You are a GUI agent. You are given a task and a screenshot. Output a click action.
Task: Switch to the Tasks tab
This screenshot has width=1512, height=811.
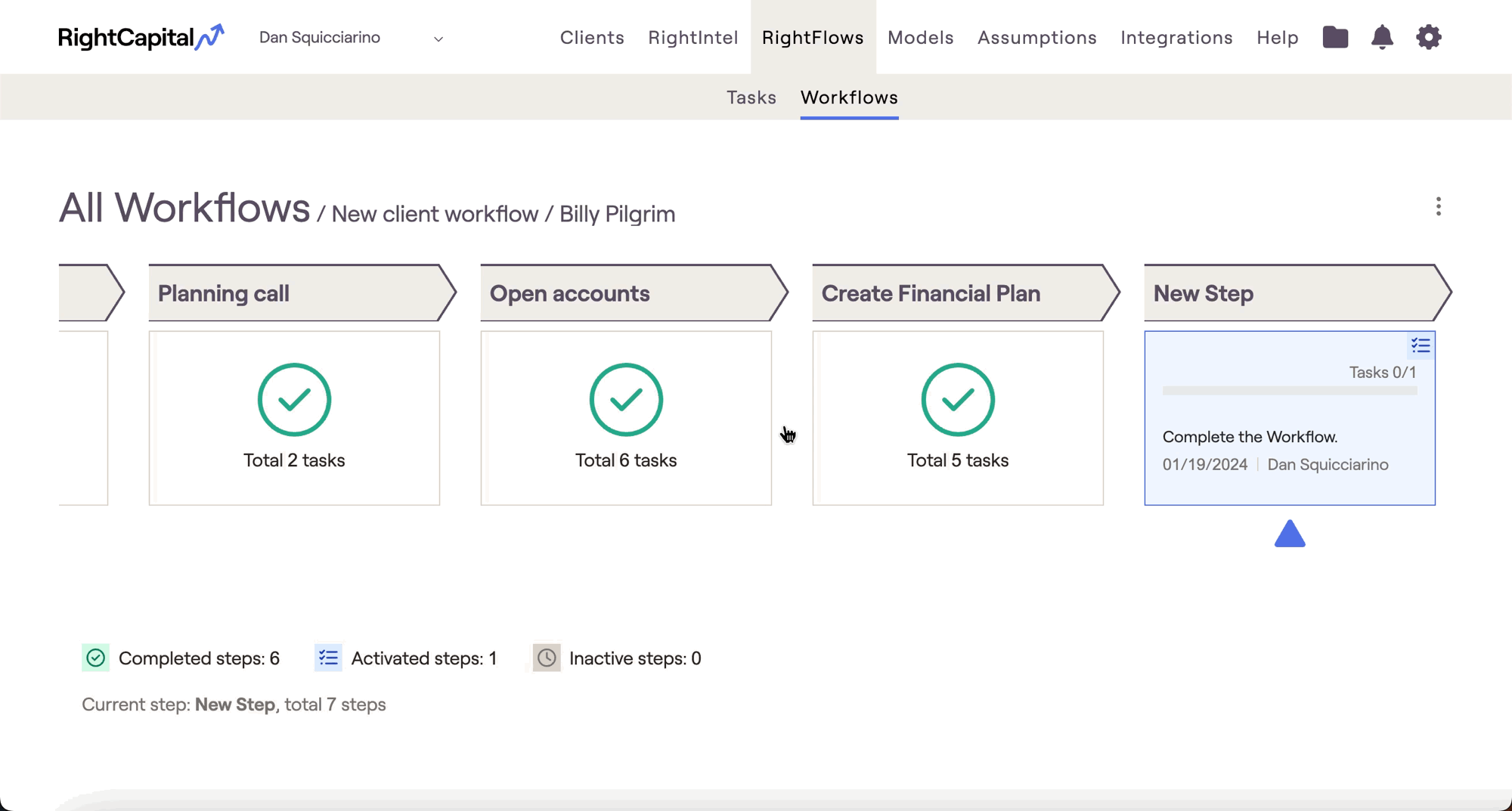751,98
